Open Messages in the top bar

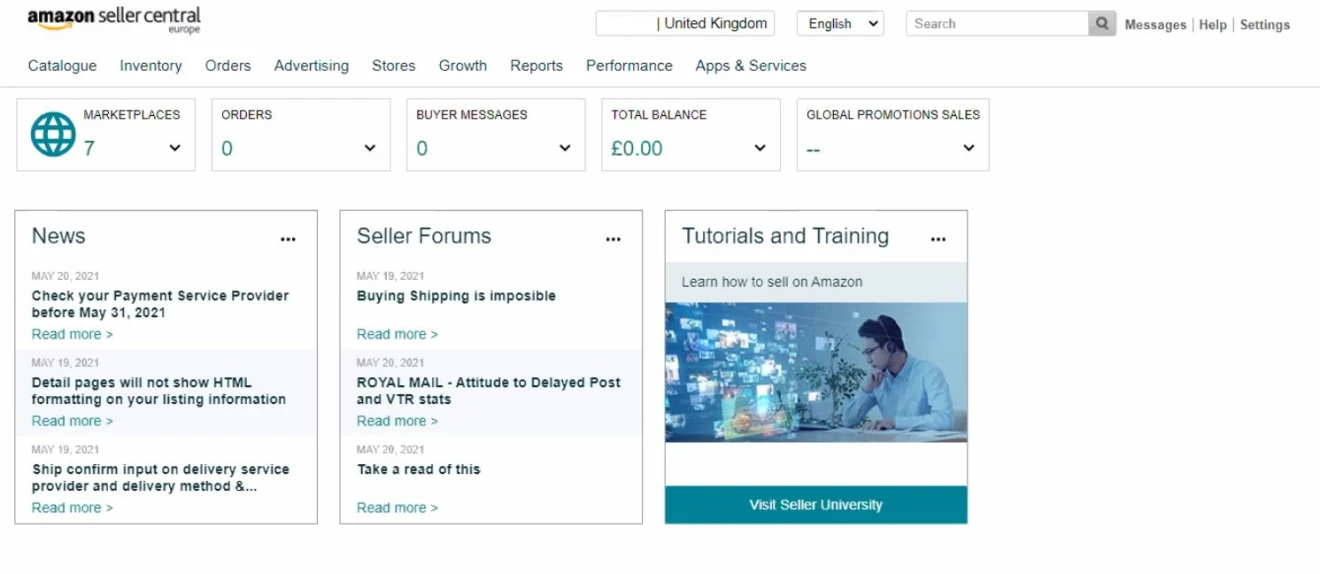point(1155,24)
